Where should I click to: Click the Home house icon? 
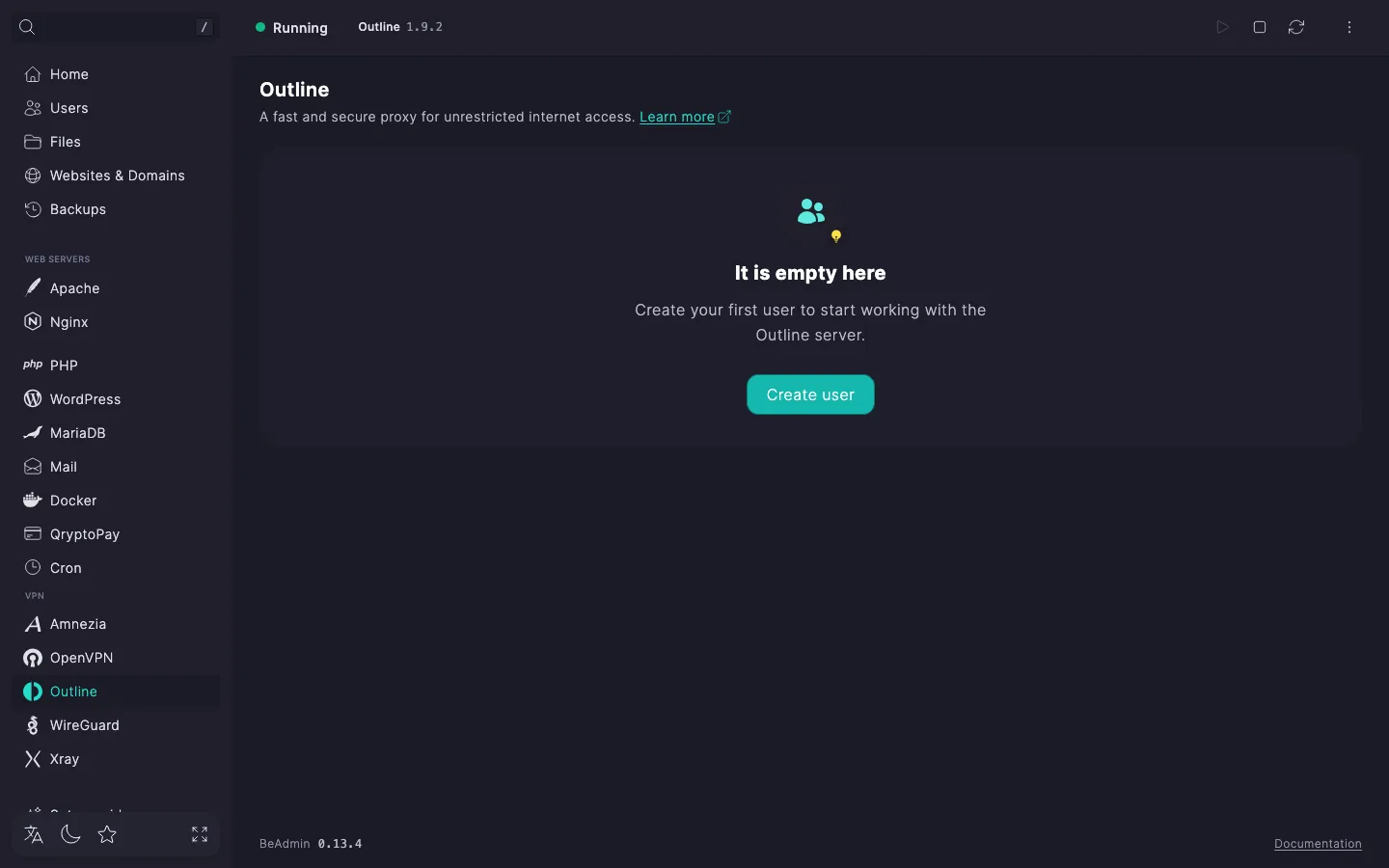(33, 74)
